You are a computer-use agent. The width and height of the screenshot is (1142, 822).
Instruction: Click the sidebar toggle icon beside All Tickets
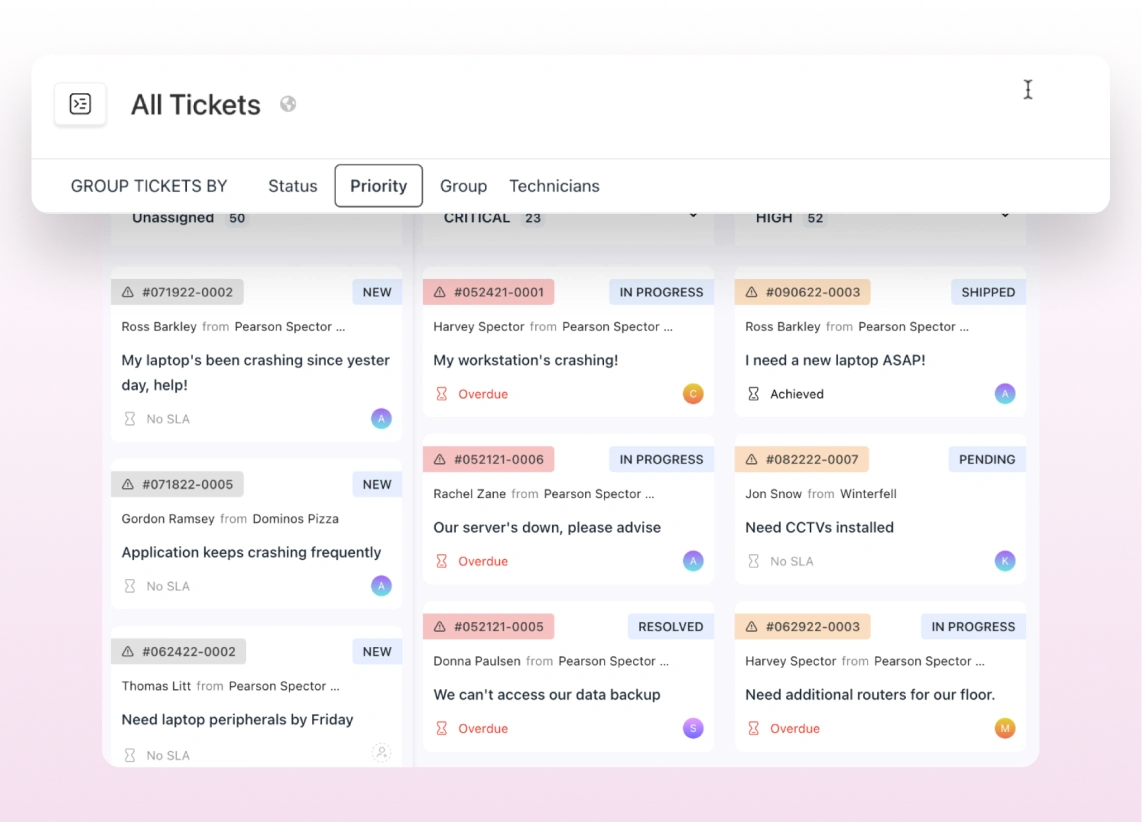80,104
